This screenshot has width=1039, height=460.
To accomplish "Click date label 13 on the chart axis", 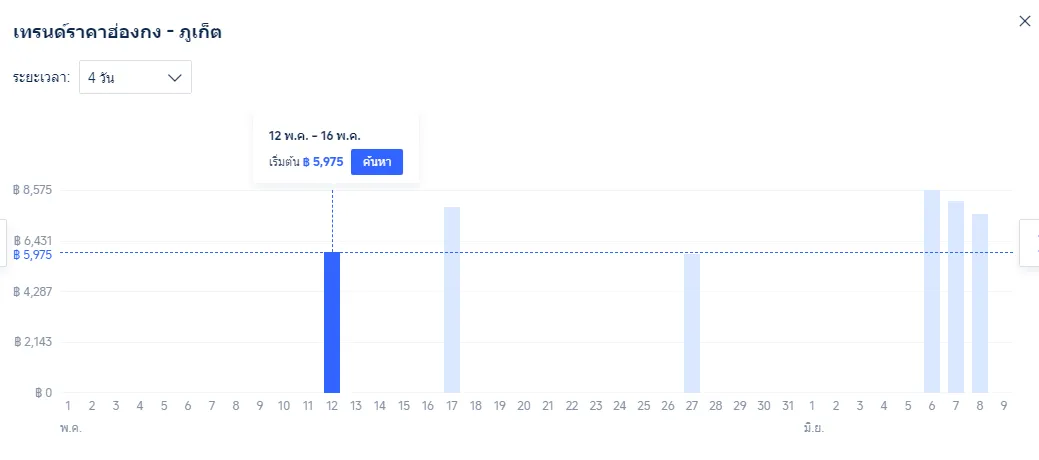I will tap(356, 406).
